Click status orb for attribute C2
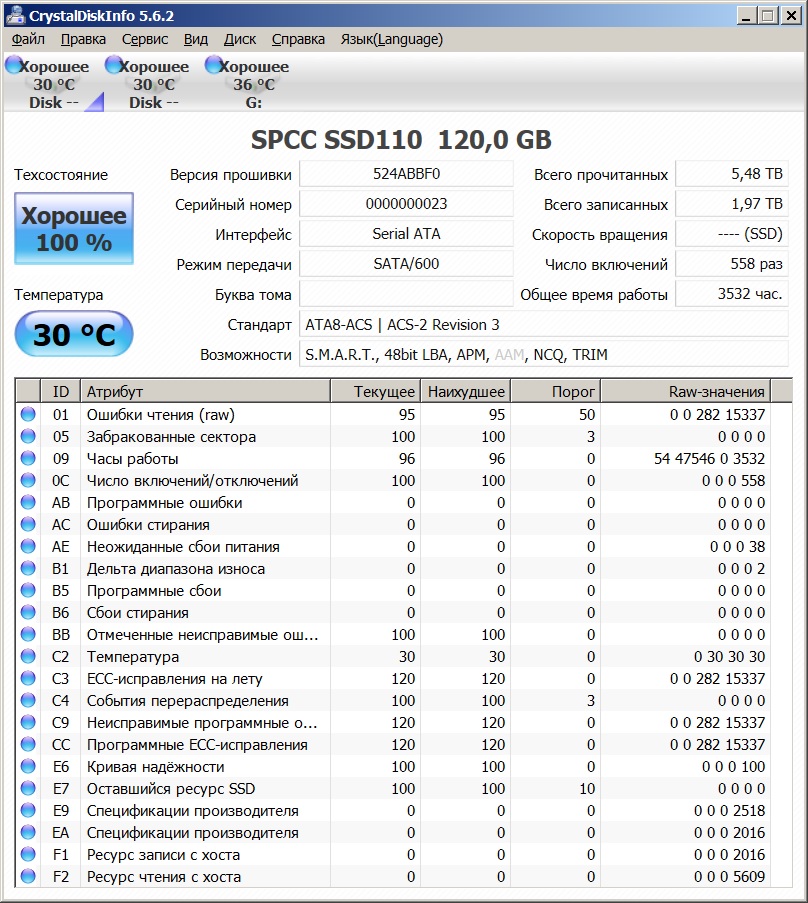This screenshot has height=903, width=808. pyautogui.click(x=28, y=657)
